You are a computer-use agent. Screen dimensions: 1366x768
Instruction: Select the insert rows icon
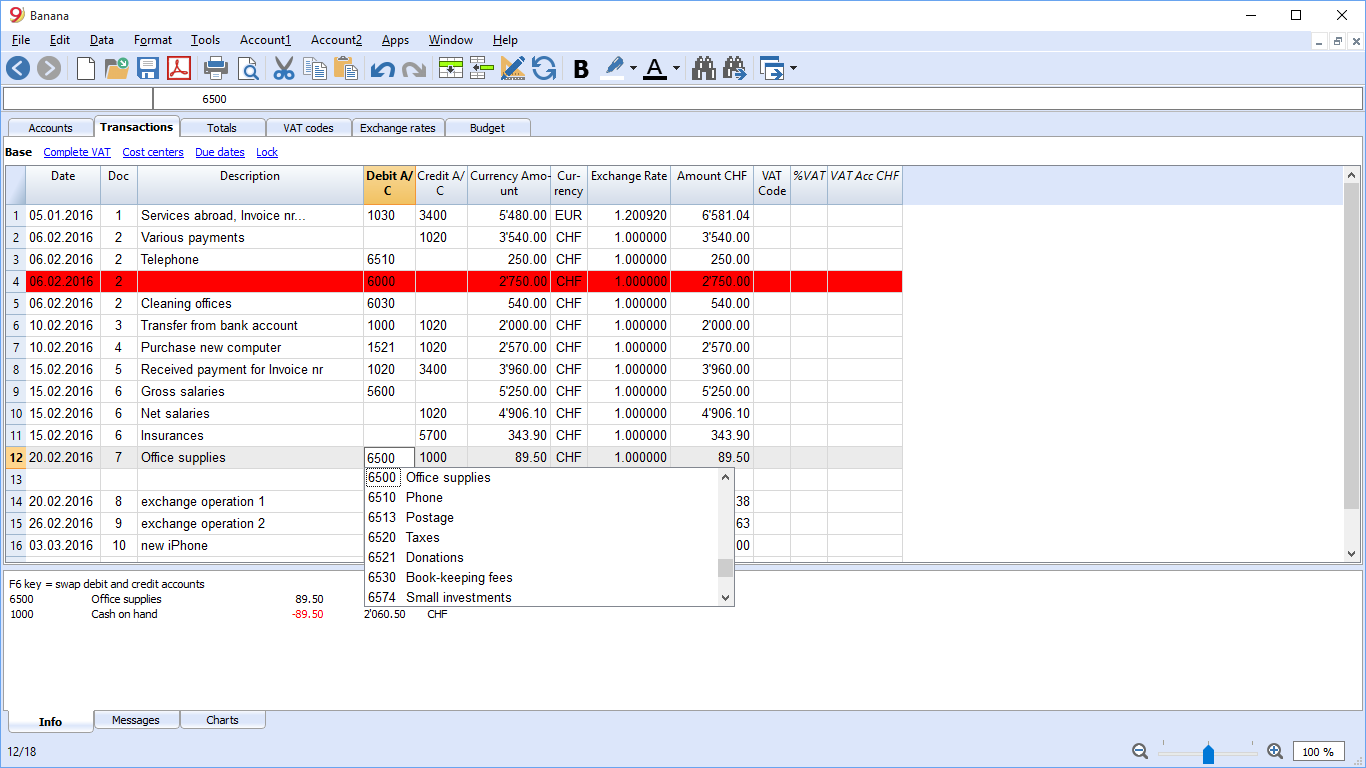481,68
